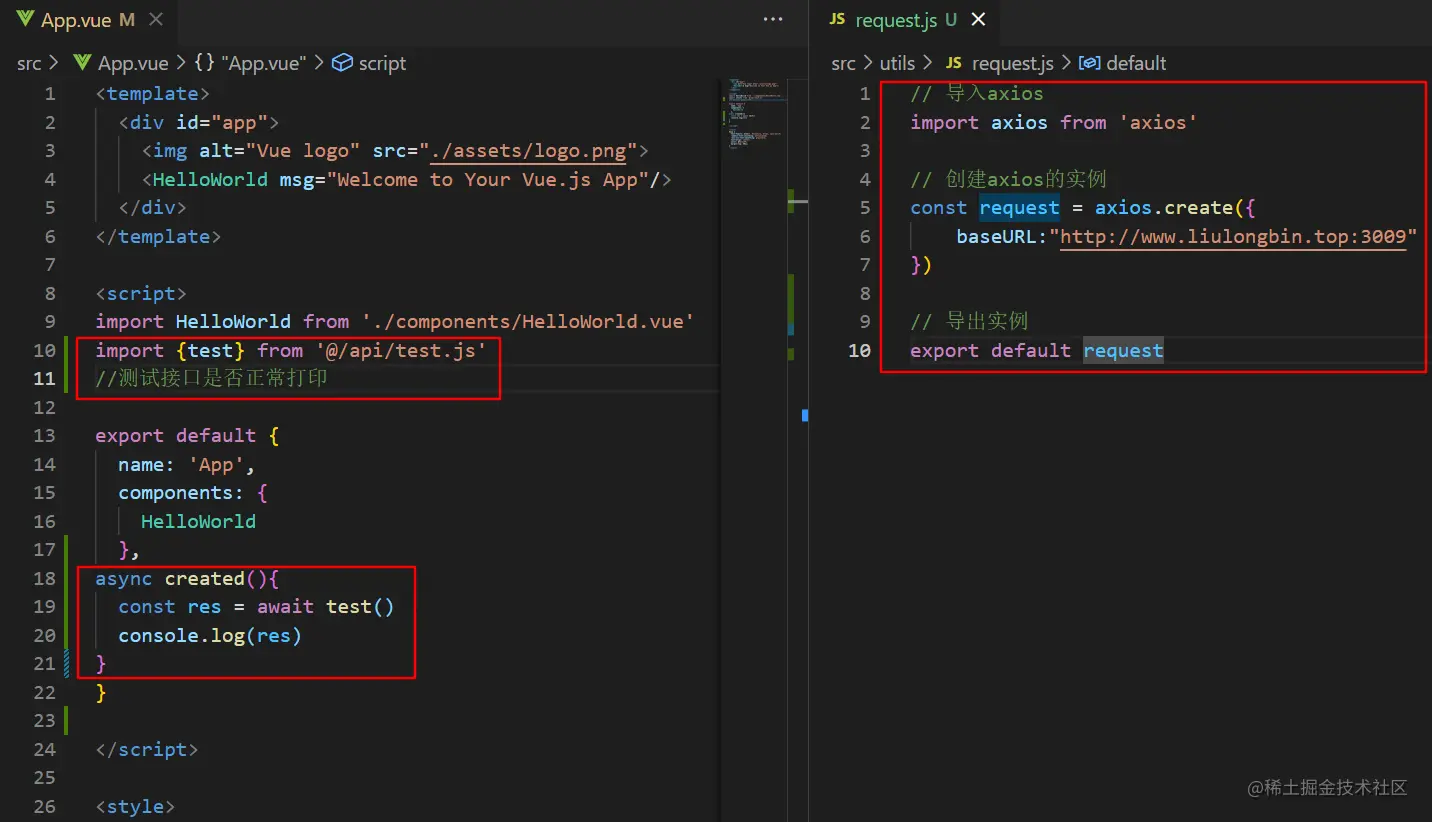Viewport: 1432px width, 822px height.
Task: Open the utils folder breadcrumb
Action: click(x=897, y=63)
